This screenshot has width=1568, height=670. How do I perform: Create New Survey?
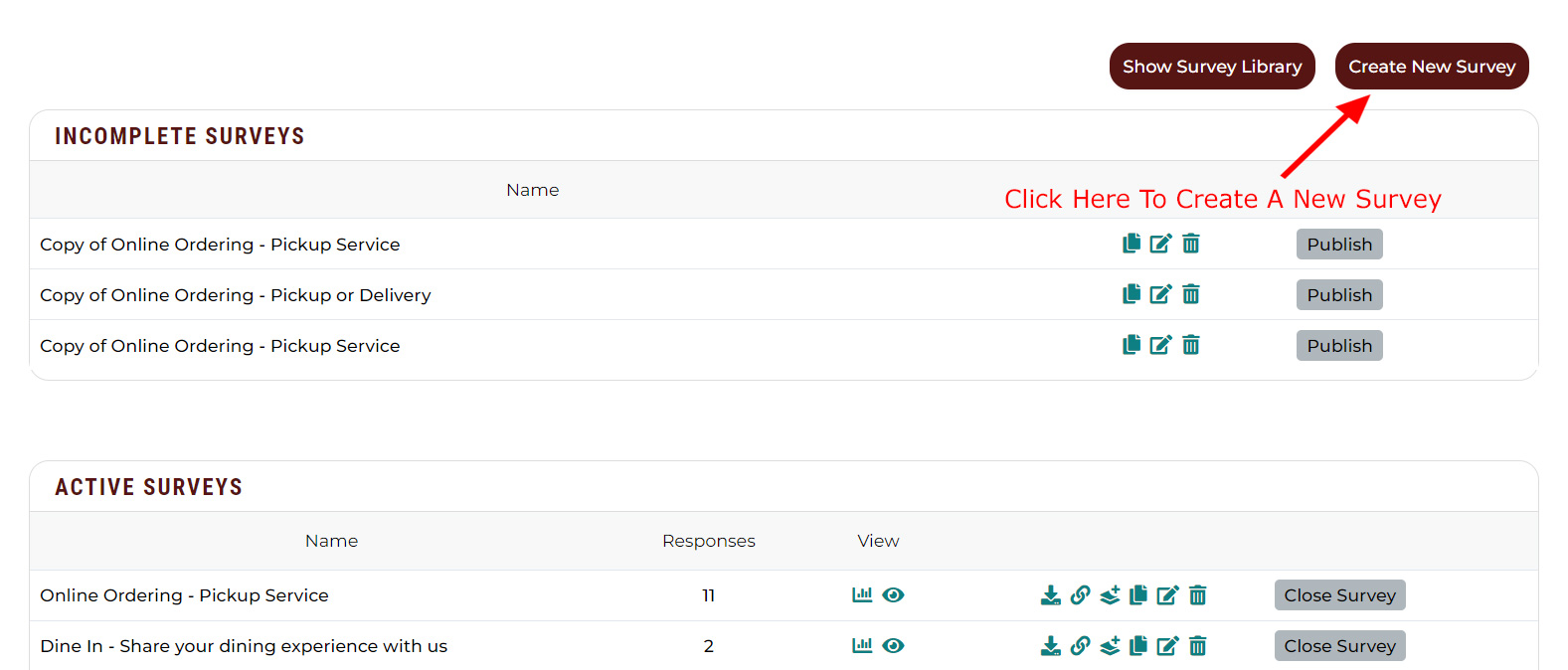point(1432,66)
